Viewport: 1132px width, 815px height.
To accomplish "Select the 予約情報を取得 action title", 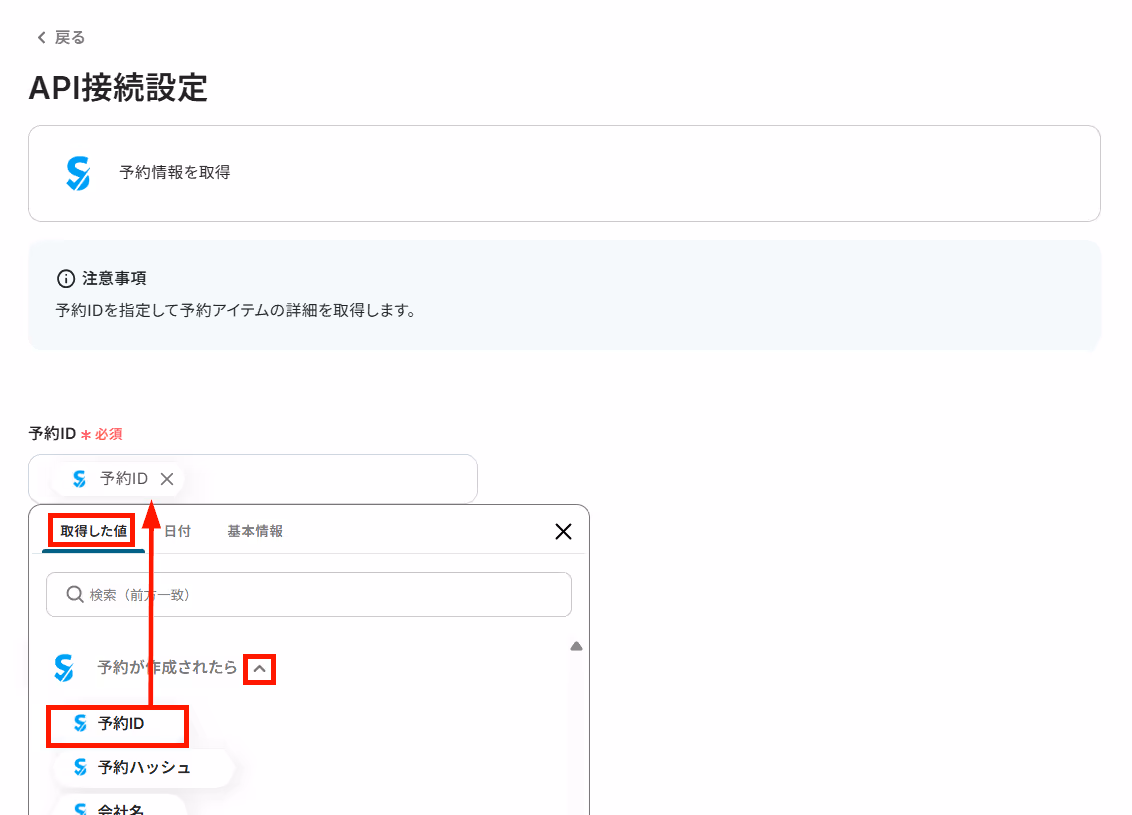I will coord(175,173).
